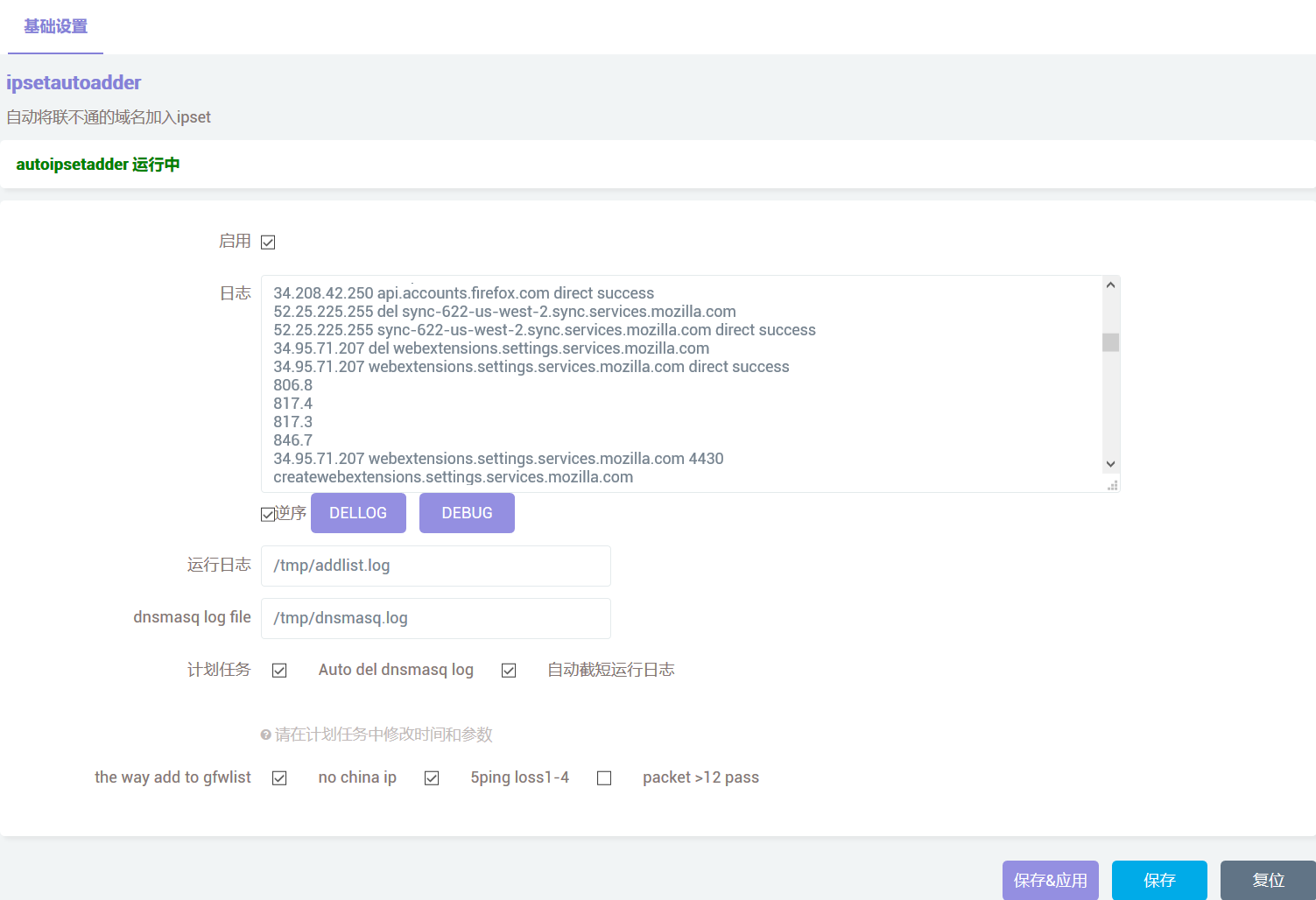Click the DEBUG button

tap(467, 513)
